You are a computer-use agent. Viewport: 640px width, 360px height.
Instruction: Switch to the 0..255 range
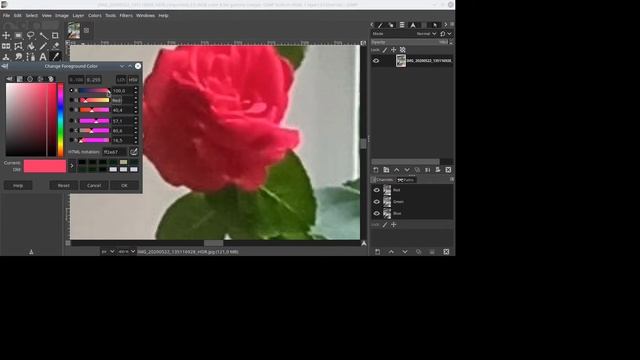[94, 80]
